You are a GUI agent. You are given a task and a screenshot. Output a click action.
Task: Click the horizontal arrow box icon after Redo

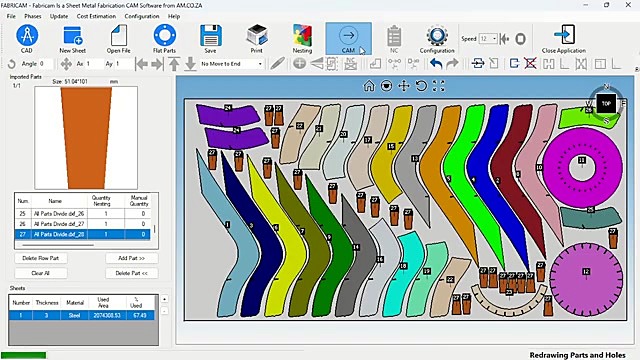pos(478,64)
